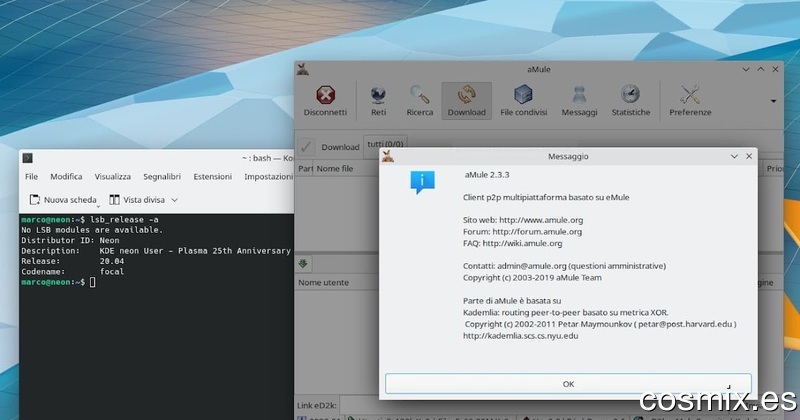
Task: Open the Modifica menu in Konsole
Action: click(x=66, y=177)
